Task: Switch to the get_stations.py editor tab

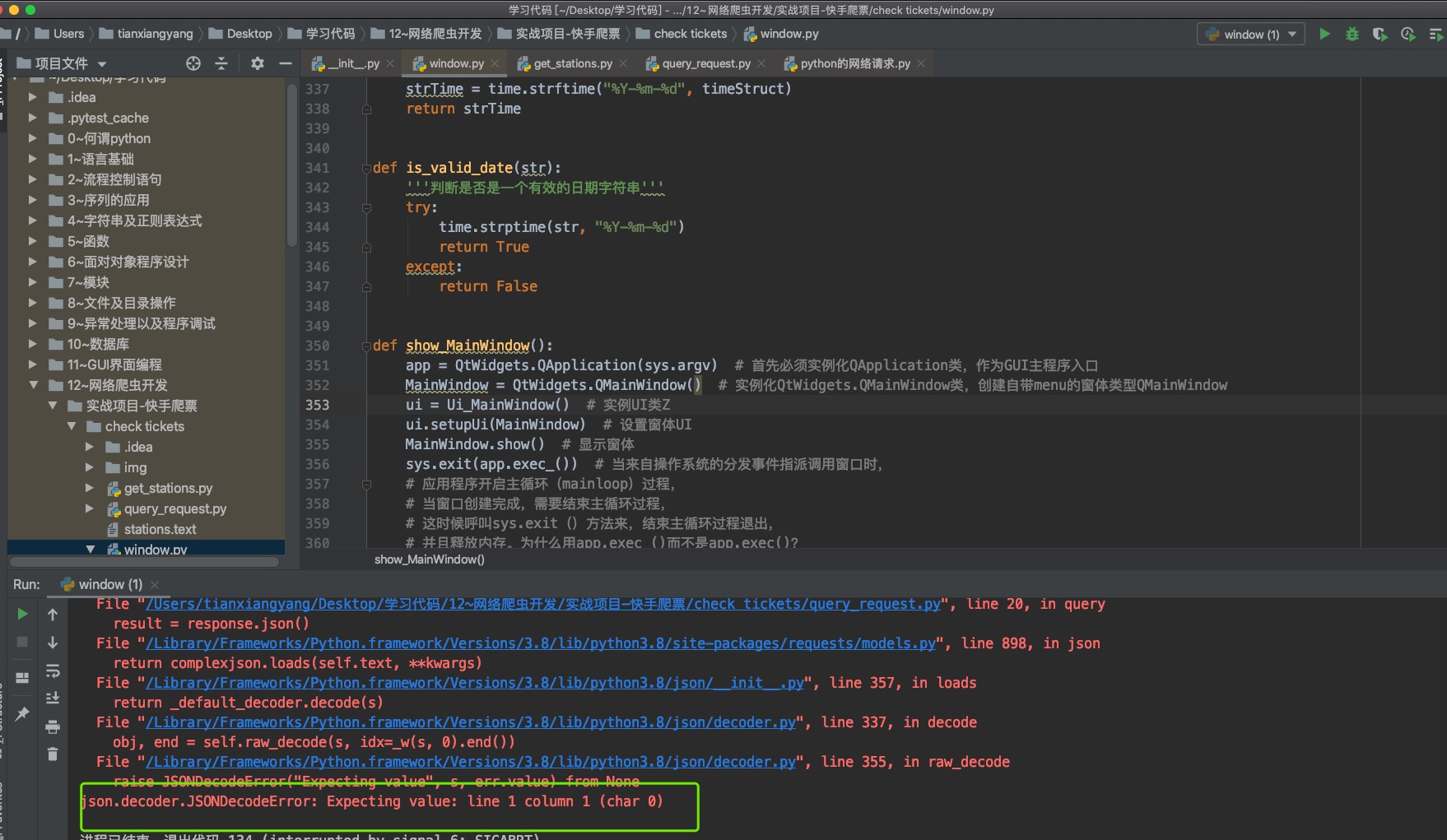Action: click(x=572, y=63)
